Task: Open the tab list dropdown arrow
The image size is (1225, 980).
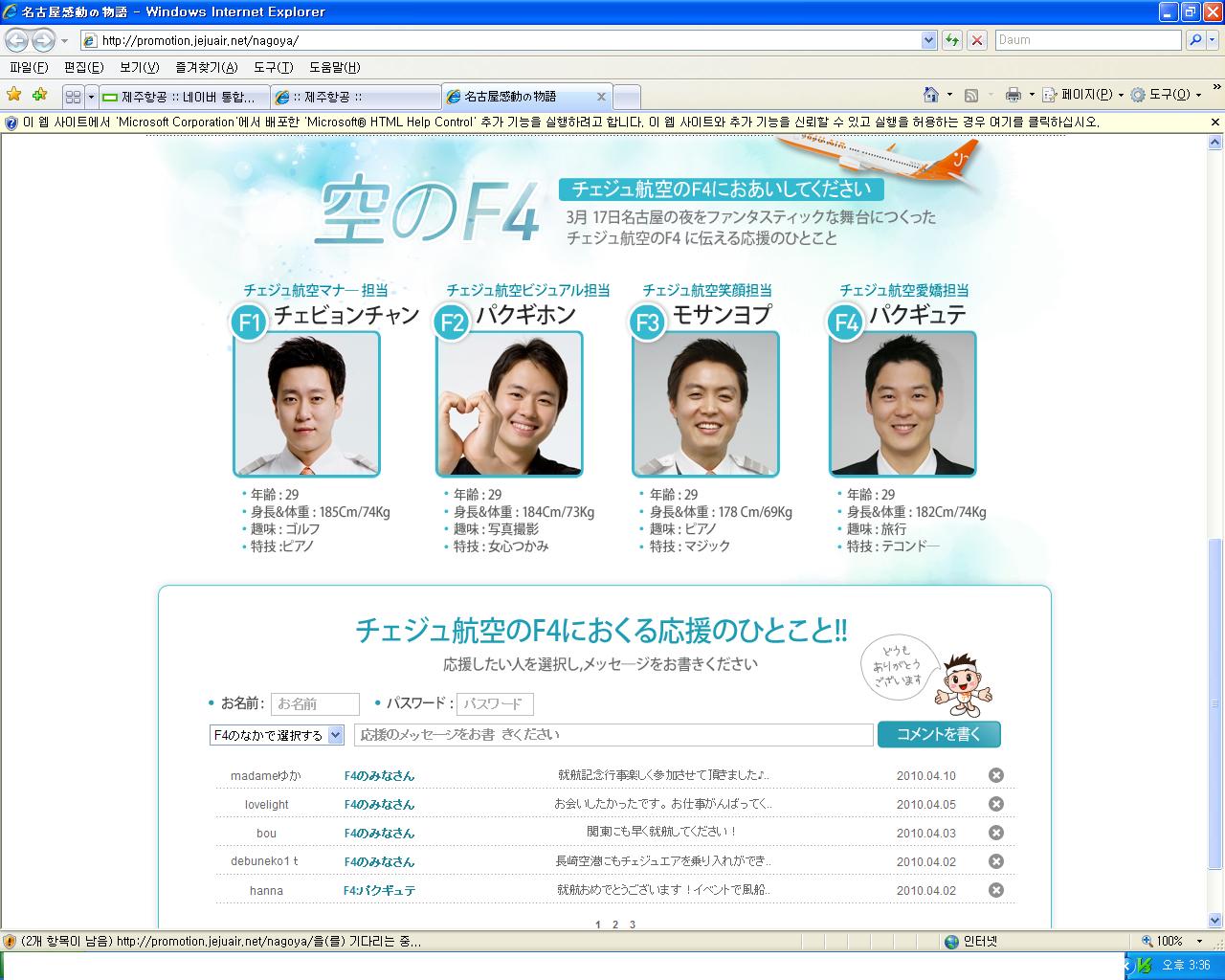Action: click(x=91, y=97)
